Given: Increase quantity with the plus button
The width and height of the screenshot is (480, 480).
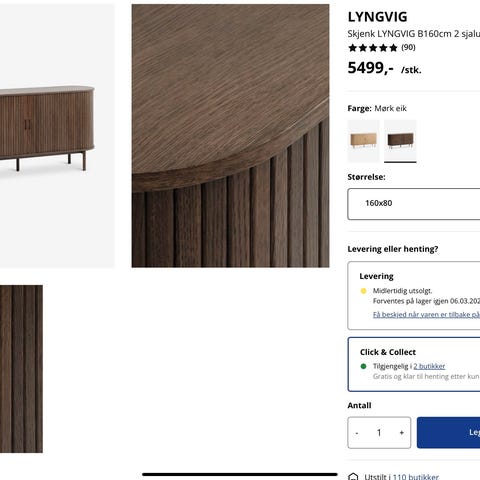Looking at the screenshot, I should [402, 433].
